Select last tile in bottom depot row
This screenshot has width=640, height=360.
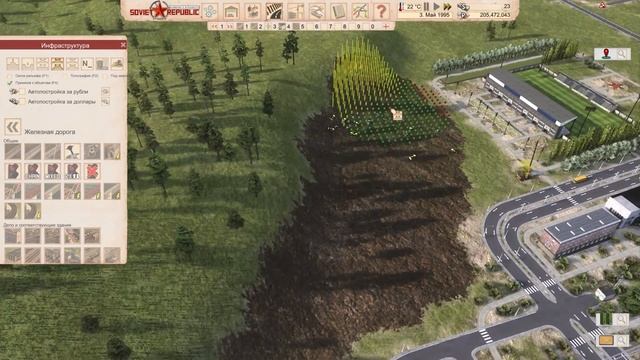[x=112, y=256]
